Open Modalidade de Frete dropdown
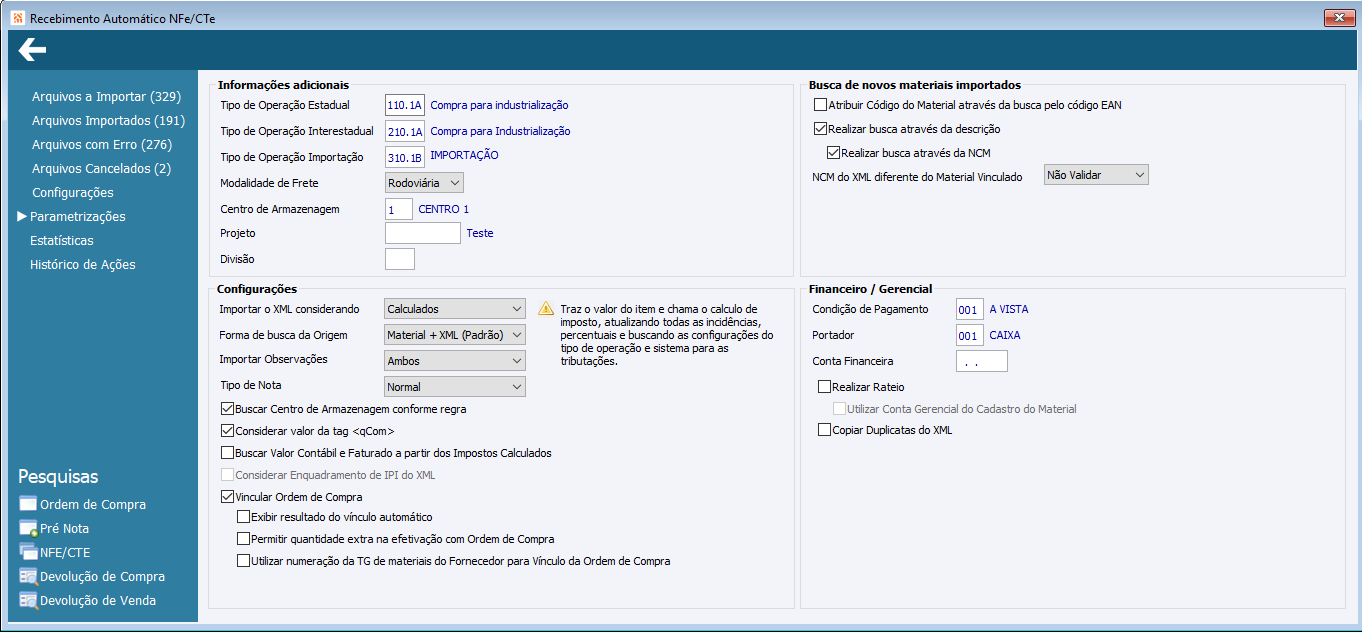The image size is (1362, 632). coord(424,183)
